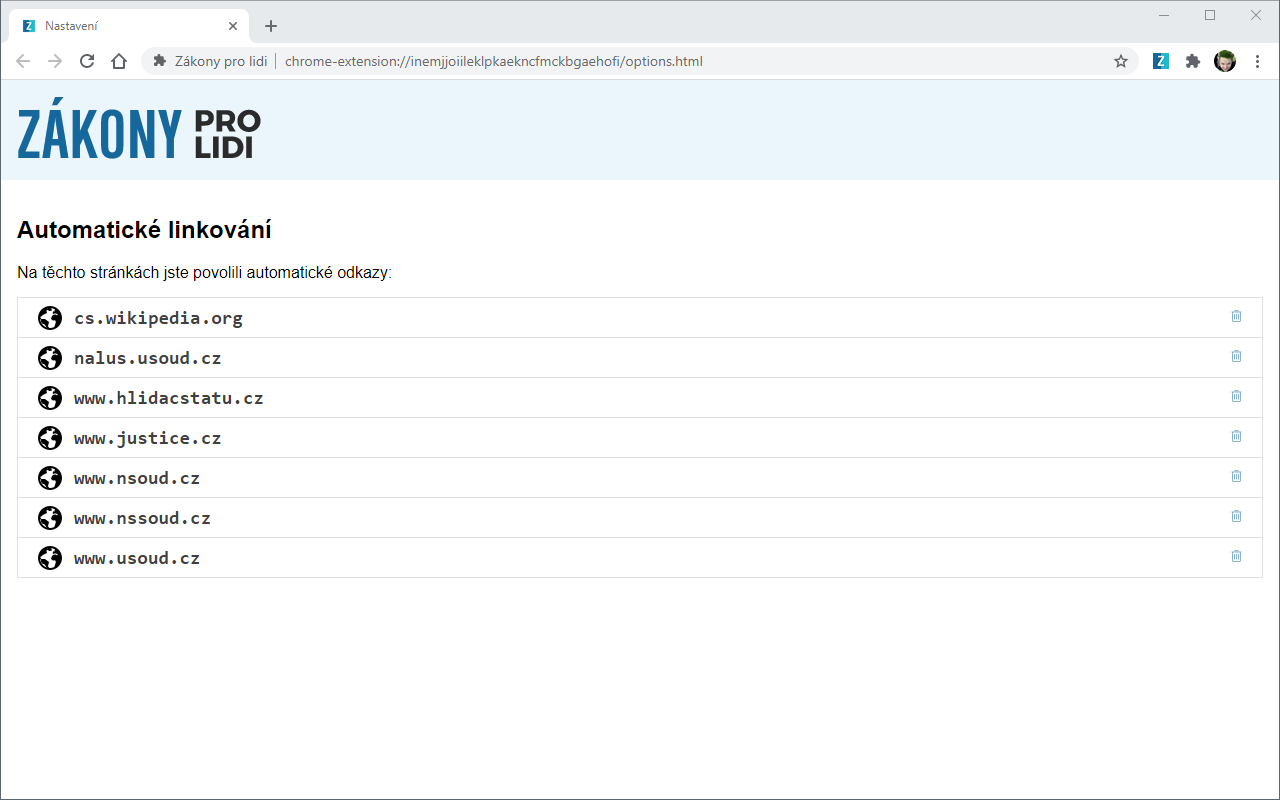1280x800 pixels.
Task: Select the Nastavení browser tab
Action: tap(128, 26)
